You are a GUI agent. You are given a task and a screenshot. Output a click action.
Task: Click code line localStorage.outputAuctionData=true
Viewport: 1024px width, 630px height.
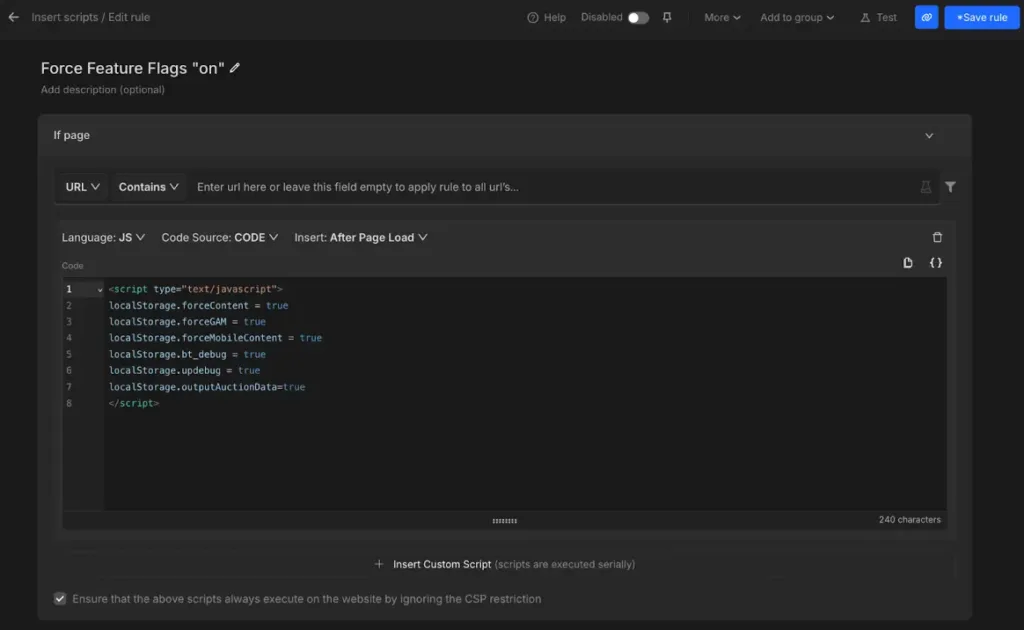coord(207,387)
